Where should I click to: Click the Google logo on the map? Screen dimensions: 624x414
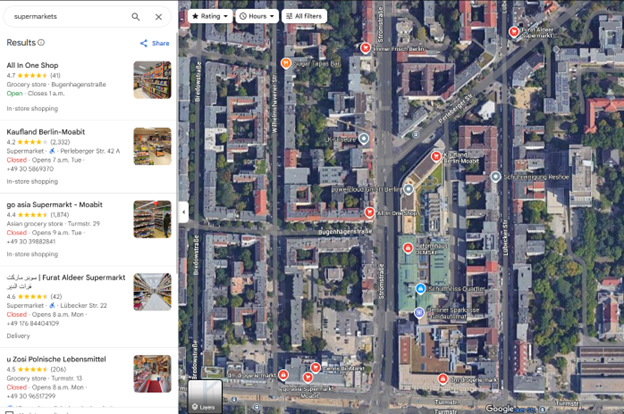click(499, 408)
